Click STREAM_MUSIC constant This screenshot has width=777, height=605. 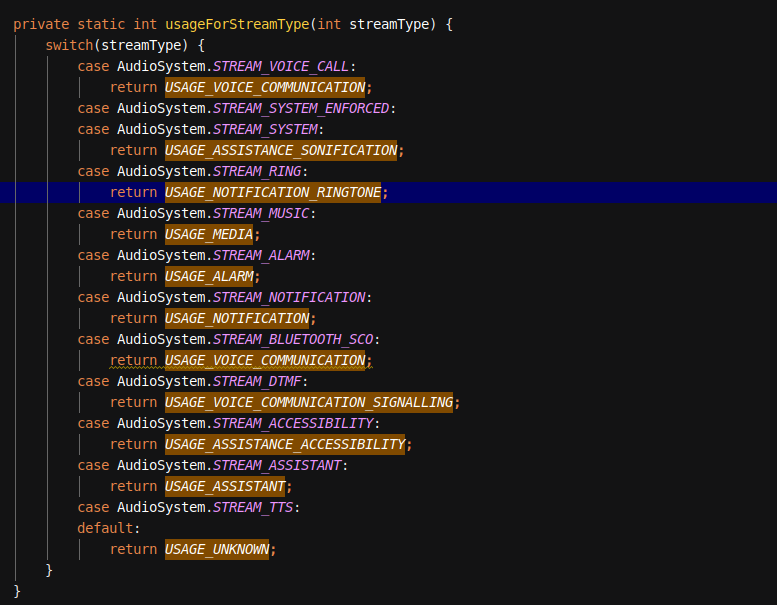tap(261, 214)
